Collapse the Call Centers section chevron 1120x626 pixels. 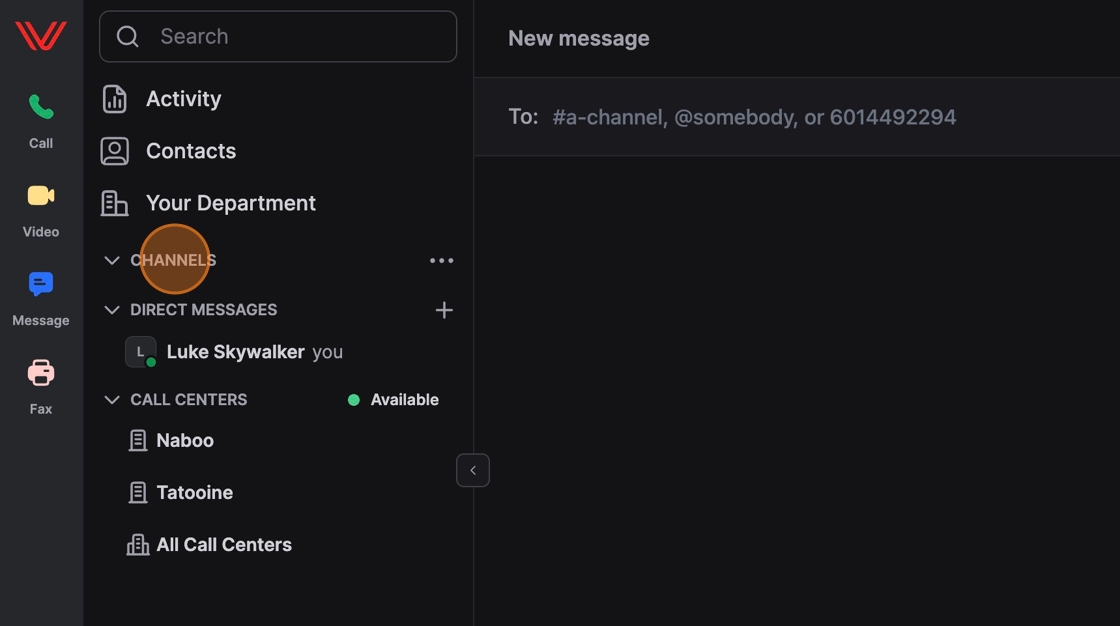(112, 400)
